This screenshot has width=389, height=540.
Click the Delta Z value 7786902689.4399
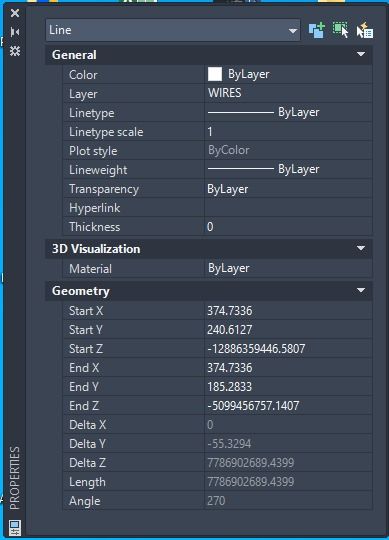pyautogui.click(x=251, y=463)
